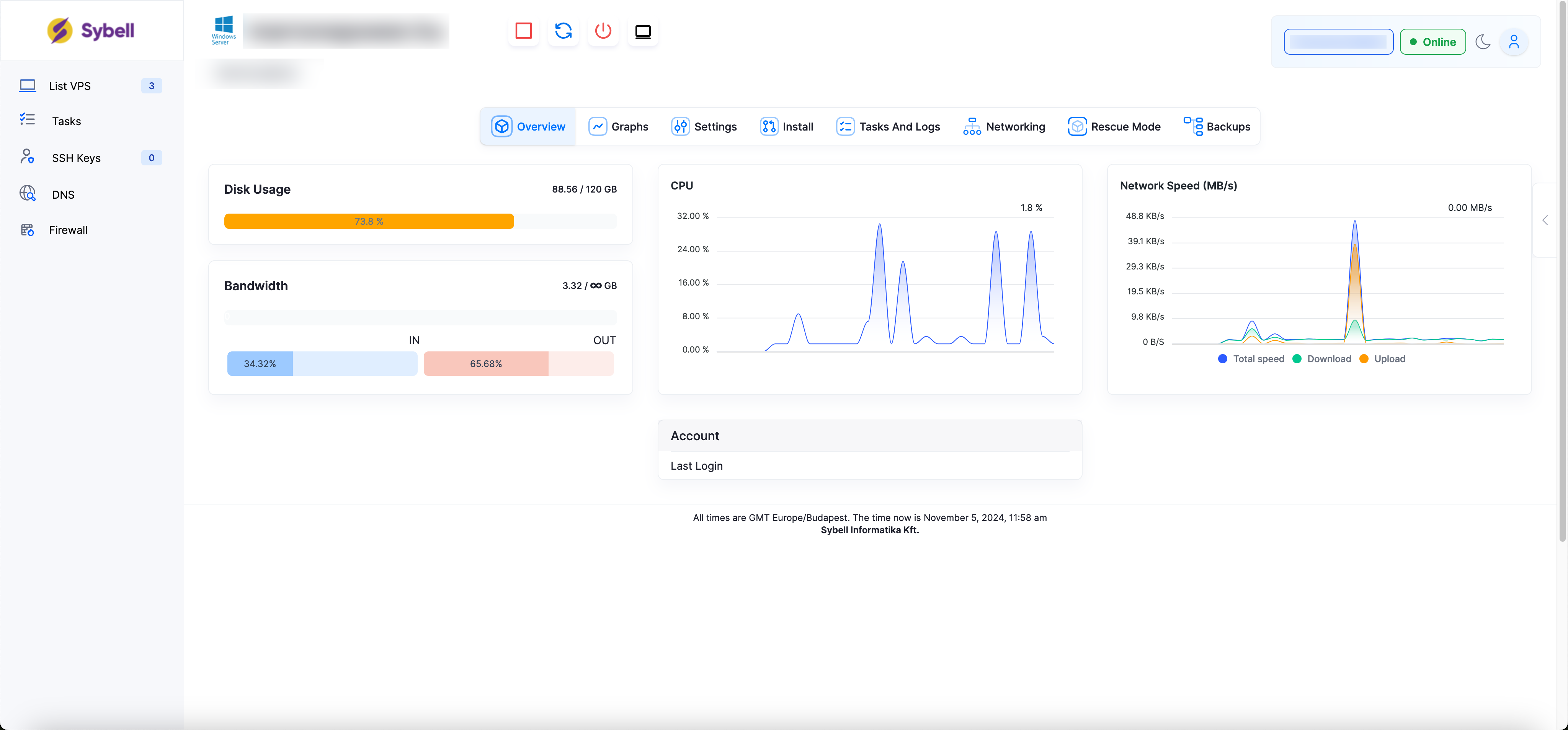This screenshot has width=1568, height=730.
Task: Click the Sybell logo
Action: click(x=91, y=31)
